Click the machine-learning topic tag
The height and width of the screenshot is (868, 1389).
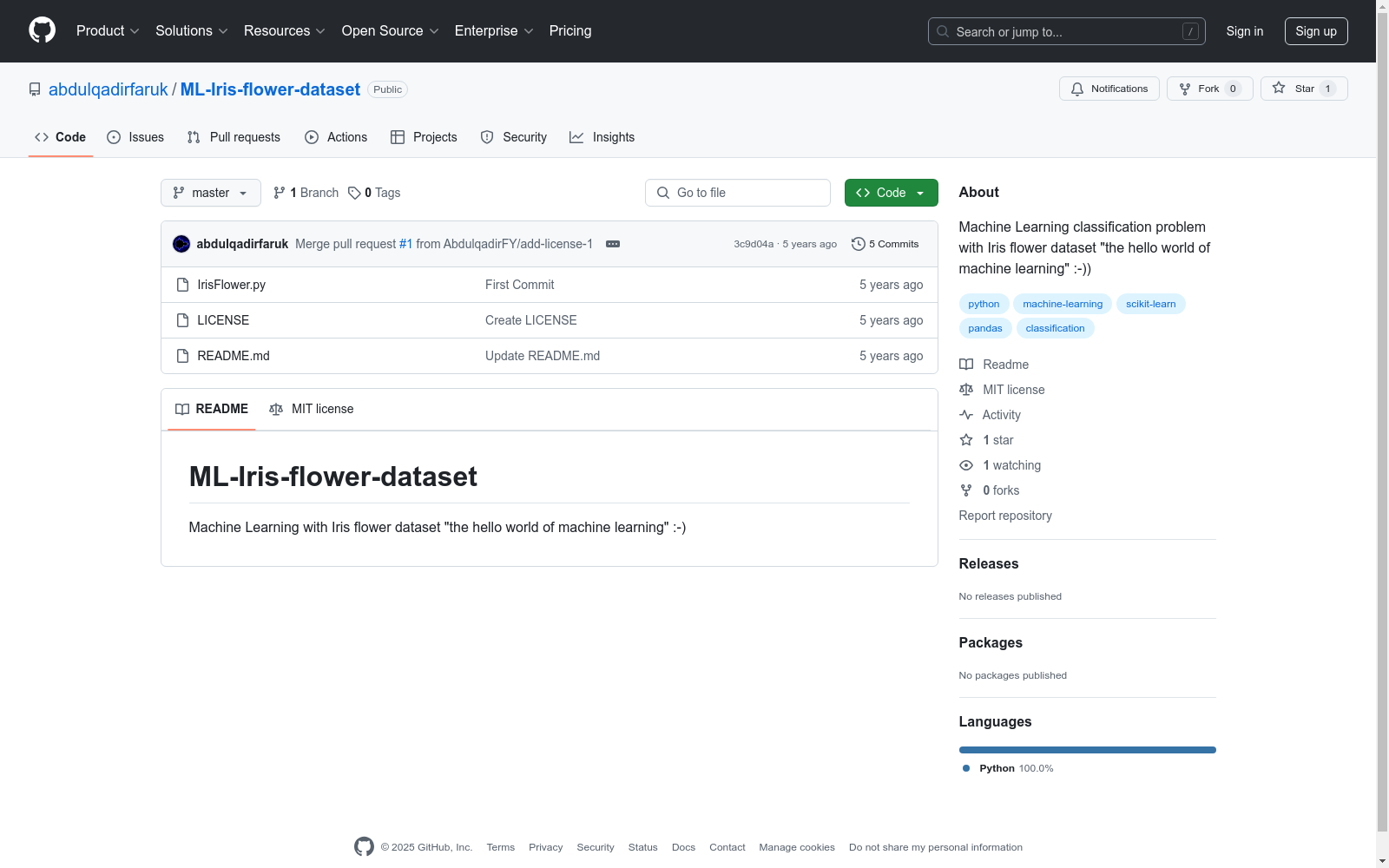[x=1063, y=304]
